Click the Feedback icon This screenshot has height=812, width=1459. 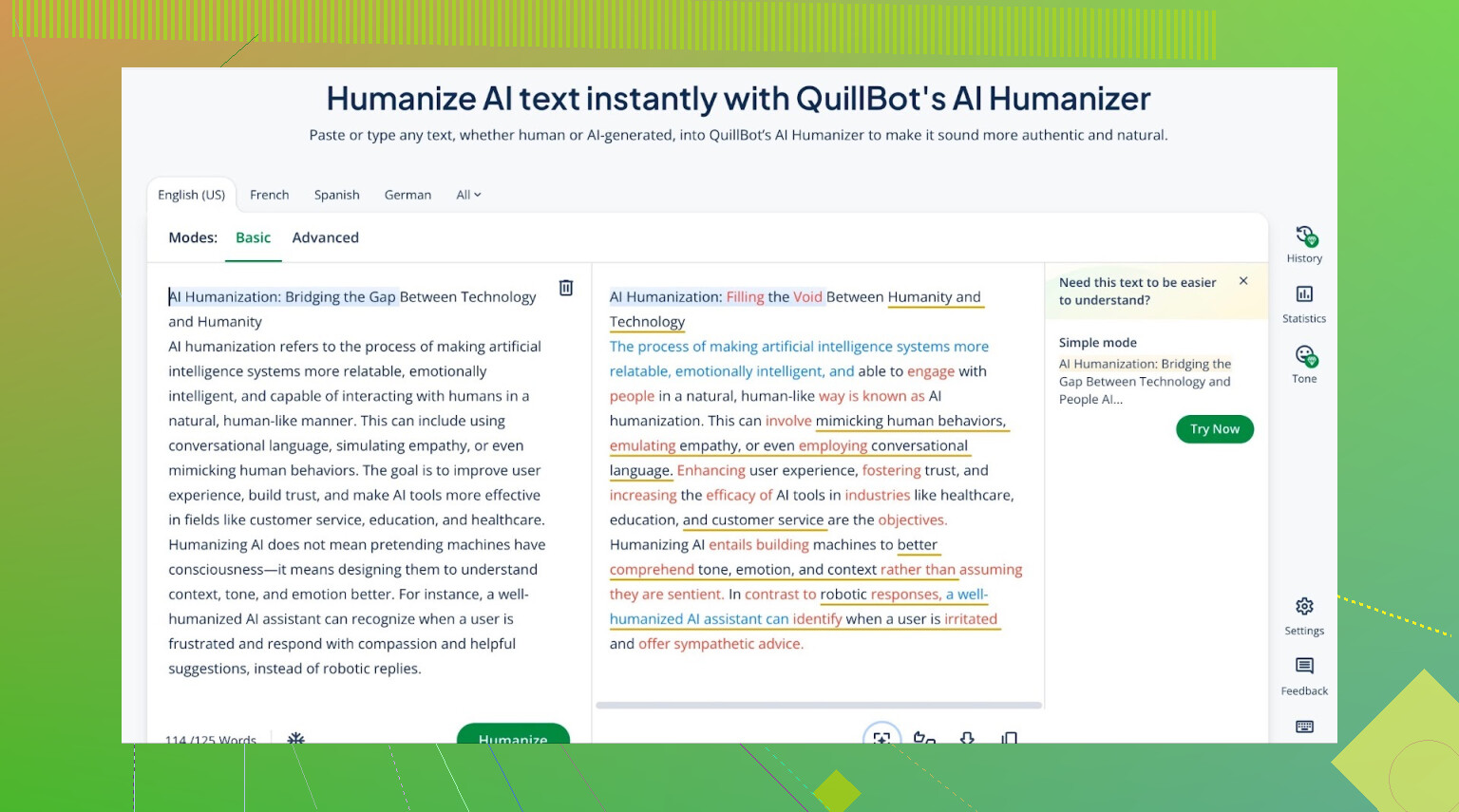[1304, 675]
